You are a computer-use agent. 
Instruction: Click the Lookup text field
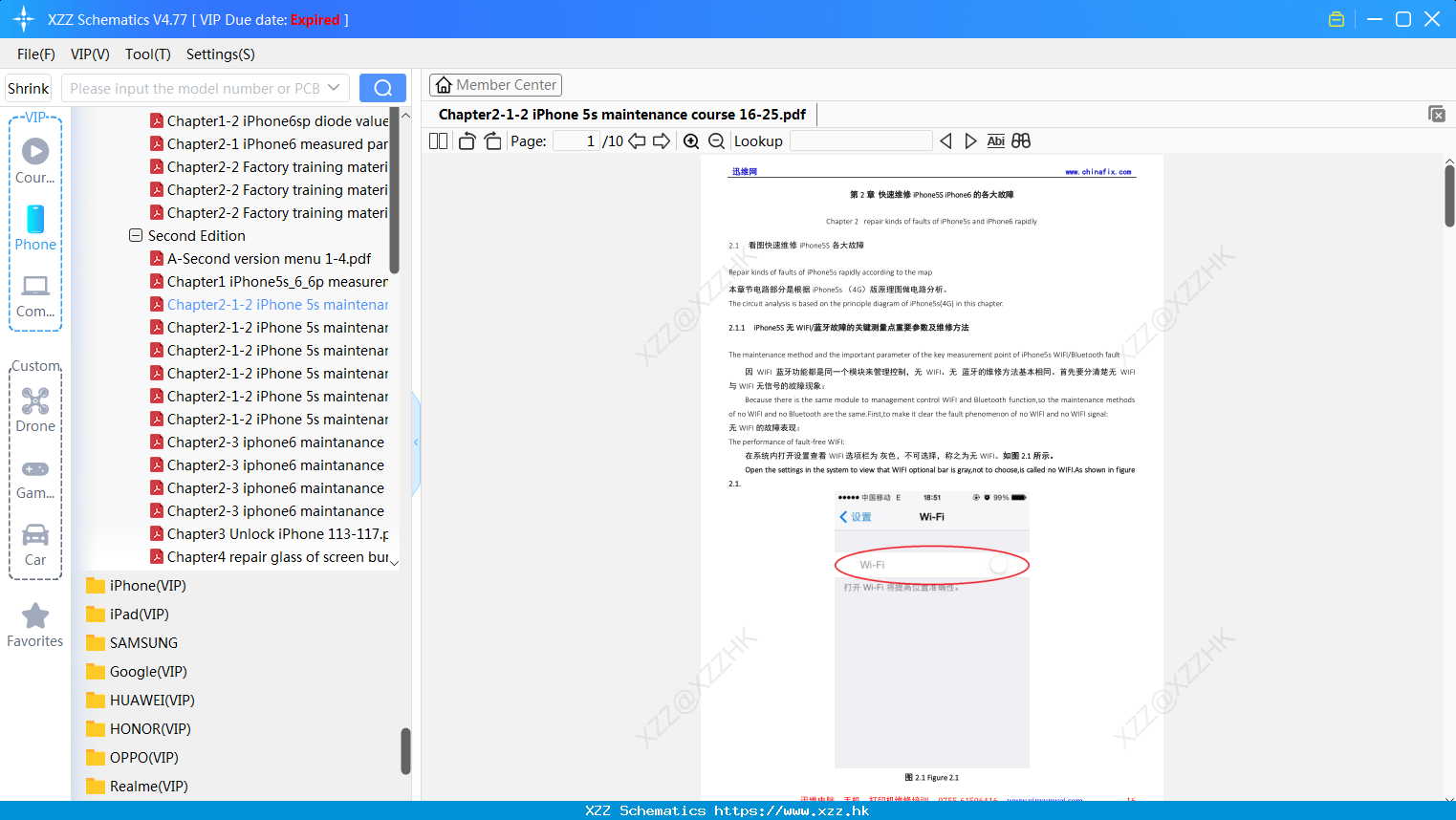pyautogui.click(x=861, y=140)
